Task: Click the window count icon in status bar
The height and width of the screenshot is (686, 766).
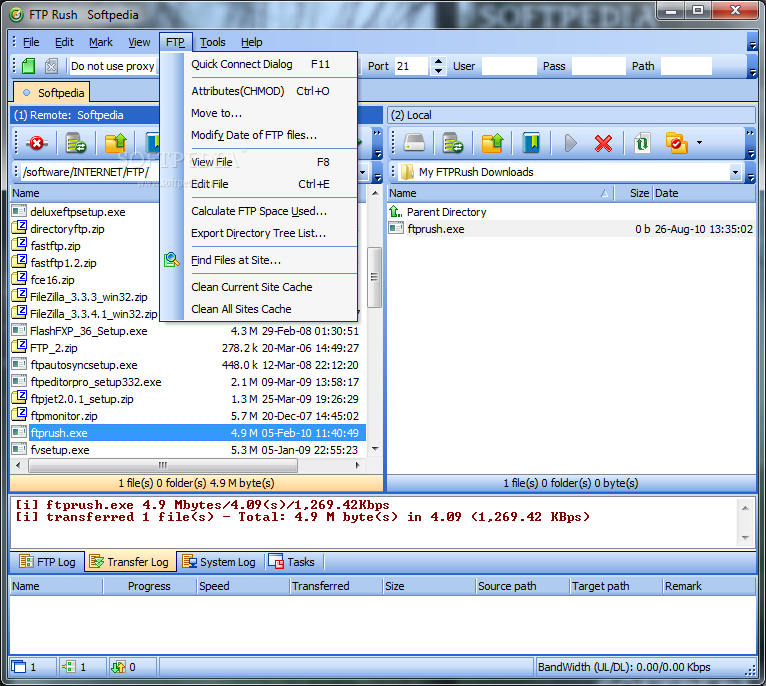Action: click(19, 666)
